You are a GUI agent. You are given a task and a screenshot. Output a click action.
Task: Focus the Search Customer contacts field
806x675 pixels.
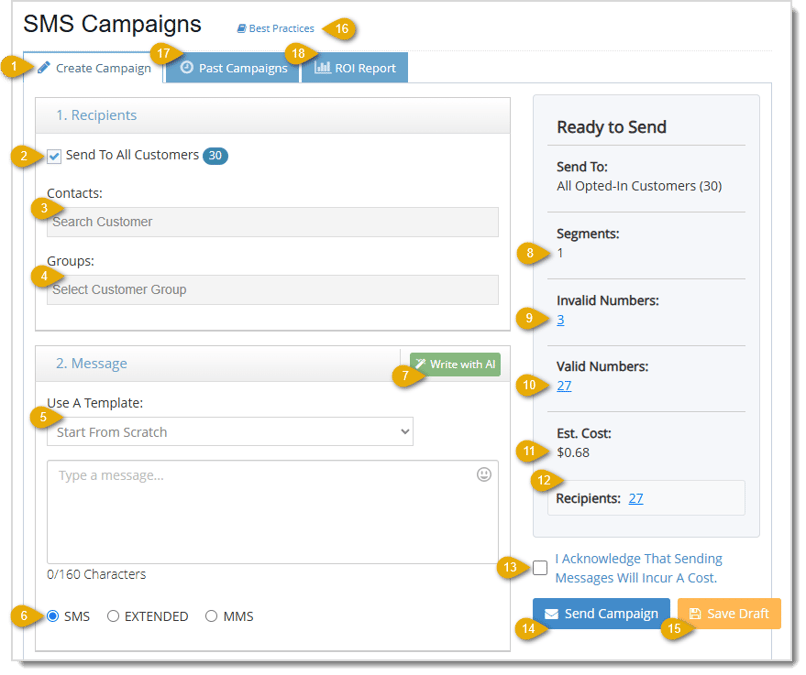point(273,222)
